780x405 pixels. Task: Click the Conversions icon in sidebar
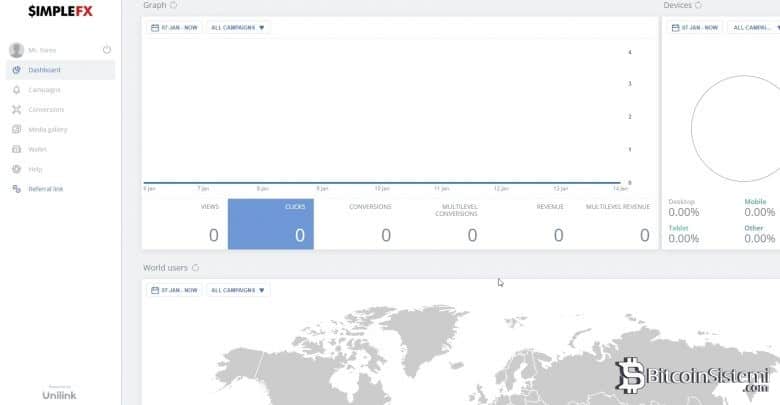pyautogui.click(x=16, y=110)
